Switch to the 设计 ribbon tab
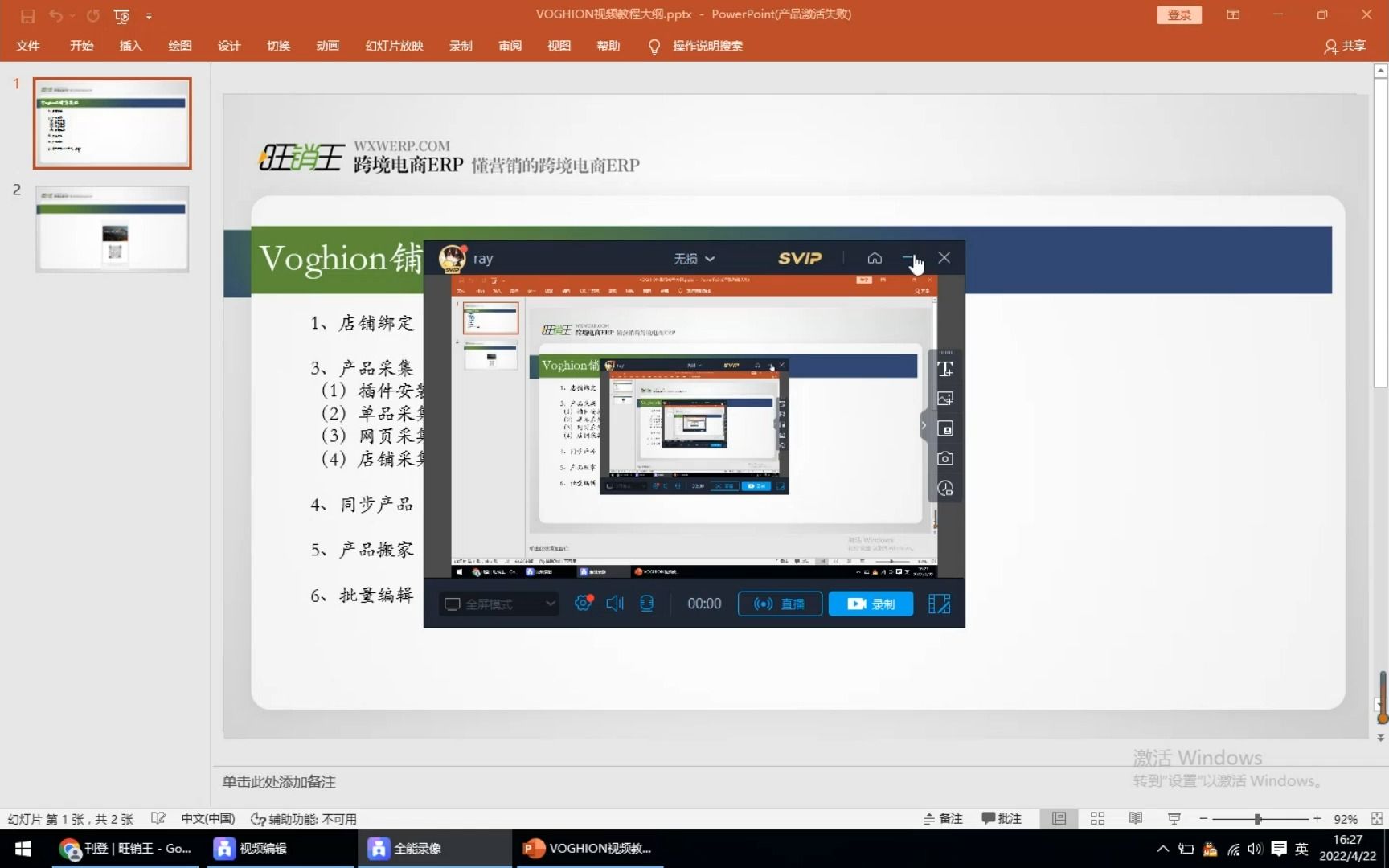This screenshot has height=868, width=1389. pos(229,46)
